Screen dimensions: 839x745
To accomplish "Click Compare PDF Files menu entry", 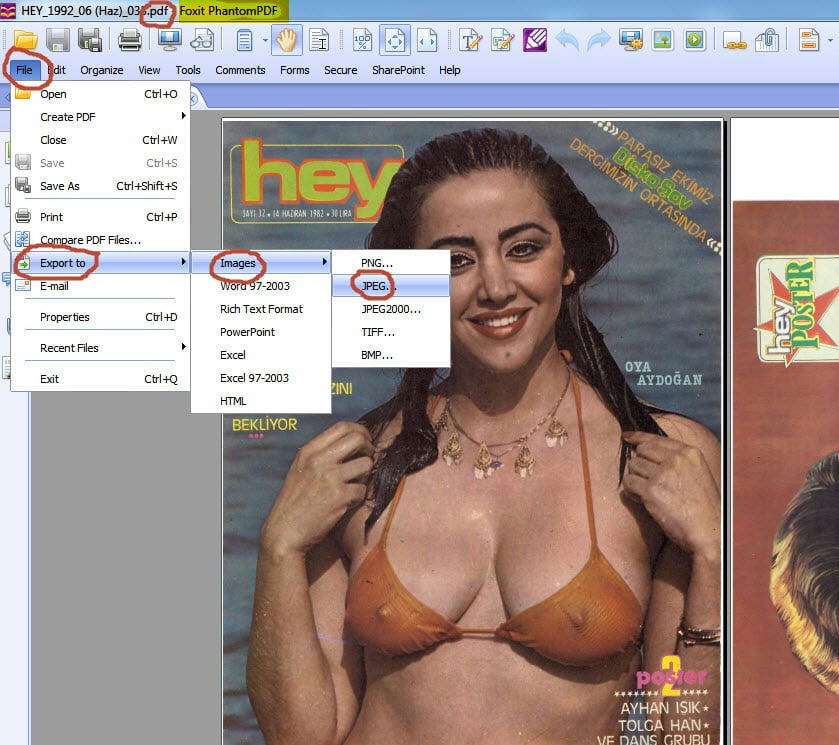I will (90, 240).
